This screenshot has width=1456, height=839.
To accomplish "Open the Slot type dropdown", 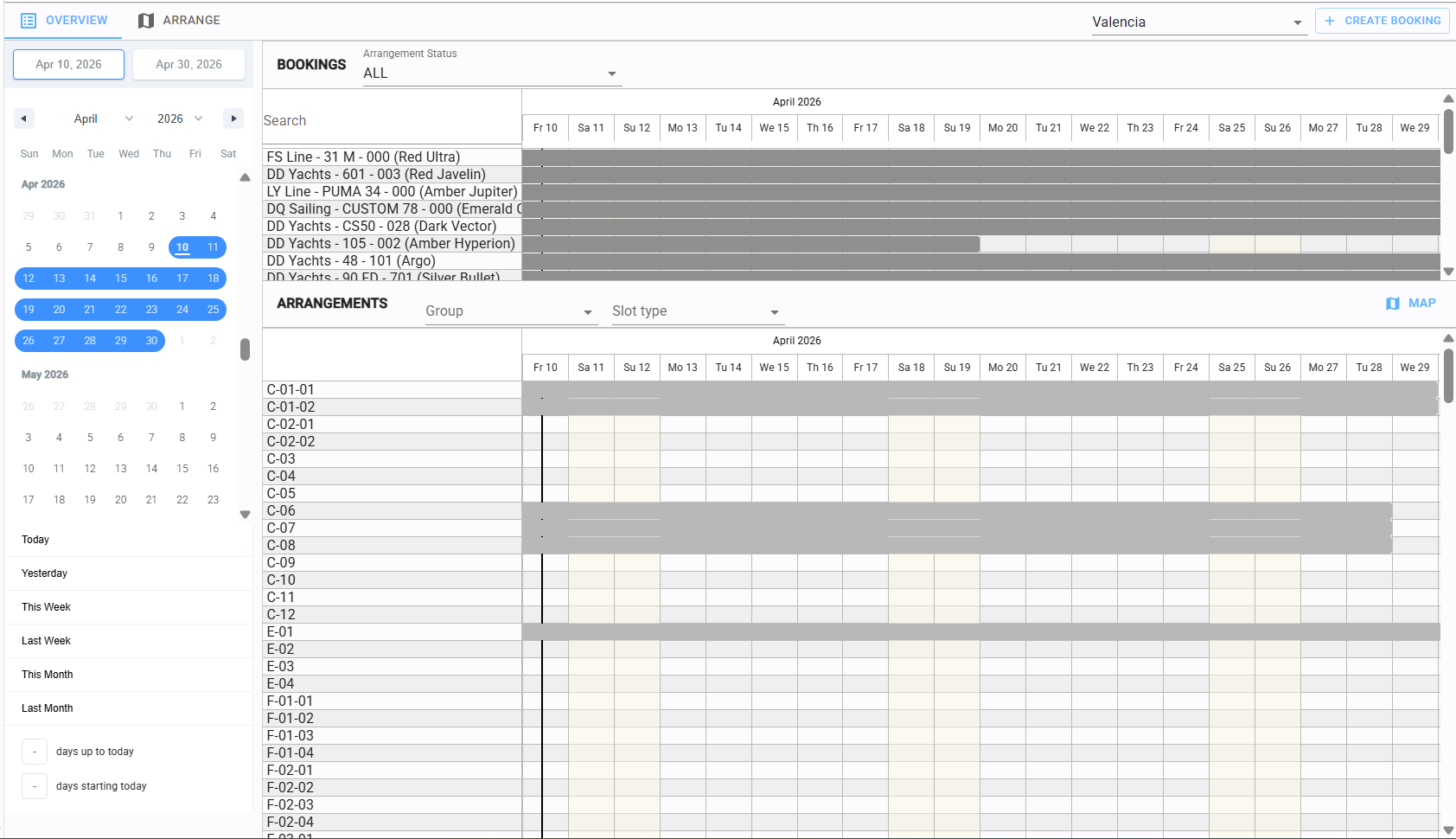I will tap(696, 311).
